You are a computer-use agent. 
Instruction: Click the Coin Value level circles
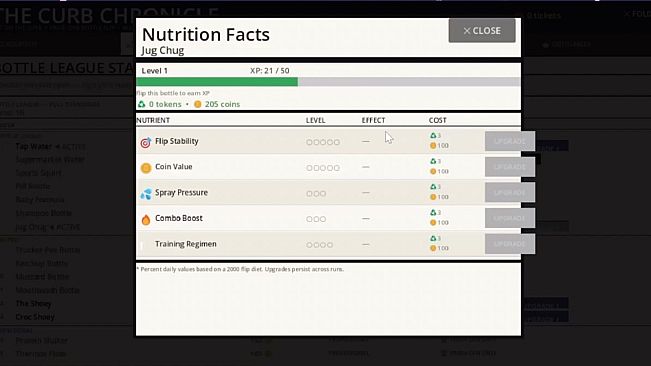click(x=323, y=168)
